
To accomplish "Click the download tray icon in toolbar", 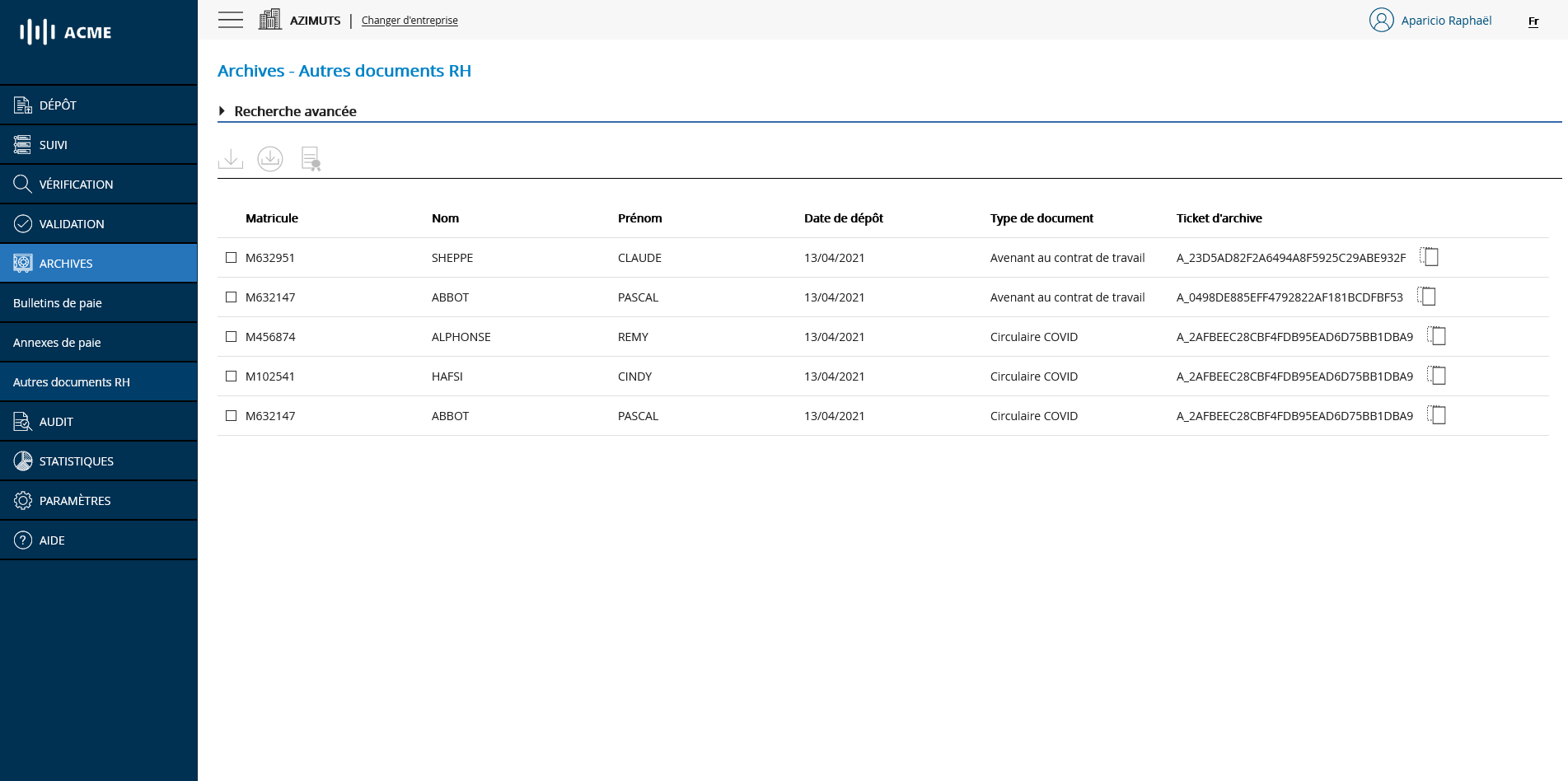I will click(231, 159).
